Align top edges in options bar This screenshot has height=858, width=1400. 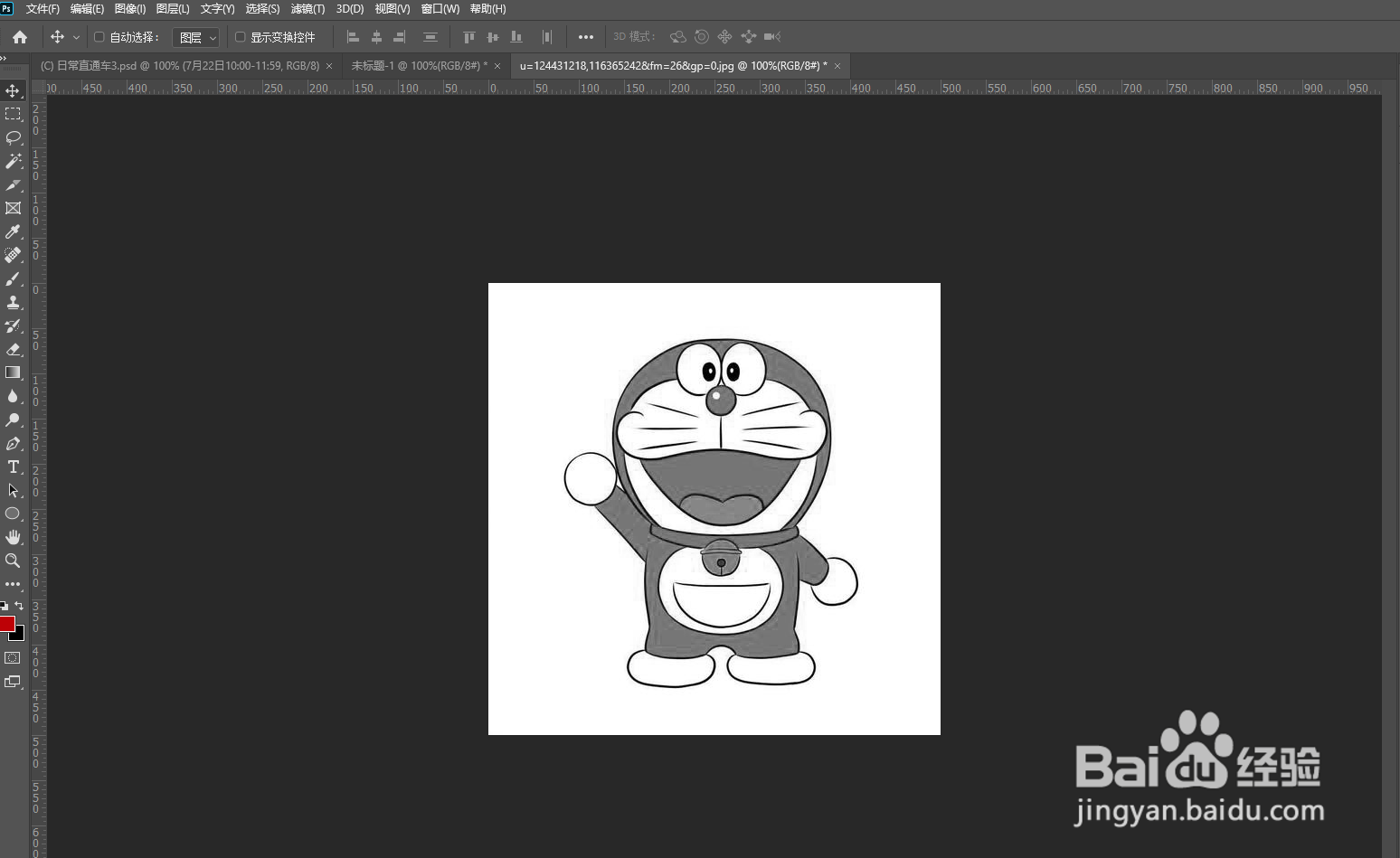[468, 37]
